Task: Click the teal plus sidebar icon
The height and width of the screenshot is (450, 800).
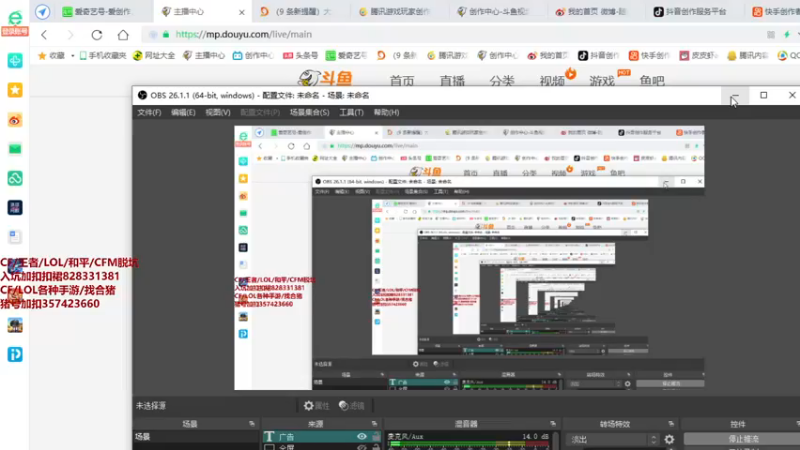Action: click(x=15, y=61)
